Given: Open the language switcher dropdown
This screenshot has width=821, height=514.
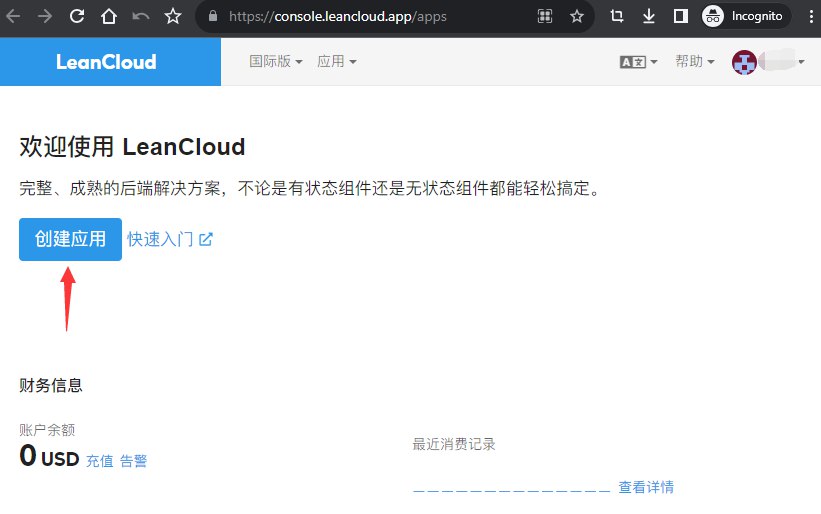Looking at the screenshot, I should pos(638,62).
